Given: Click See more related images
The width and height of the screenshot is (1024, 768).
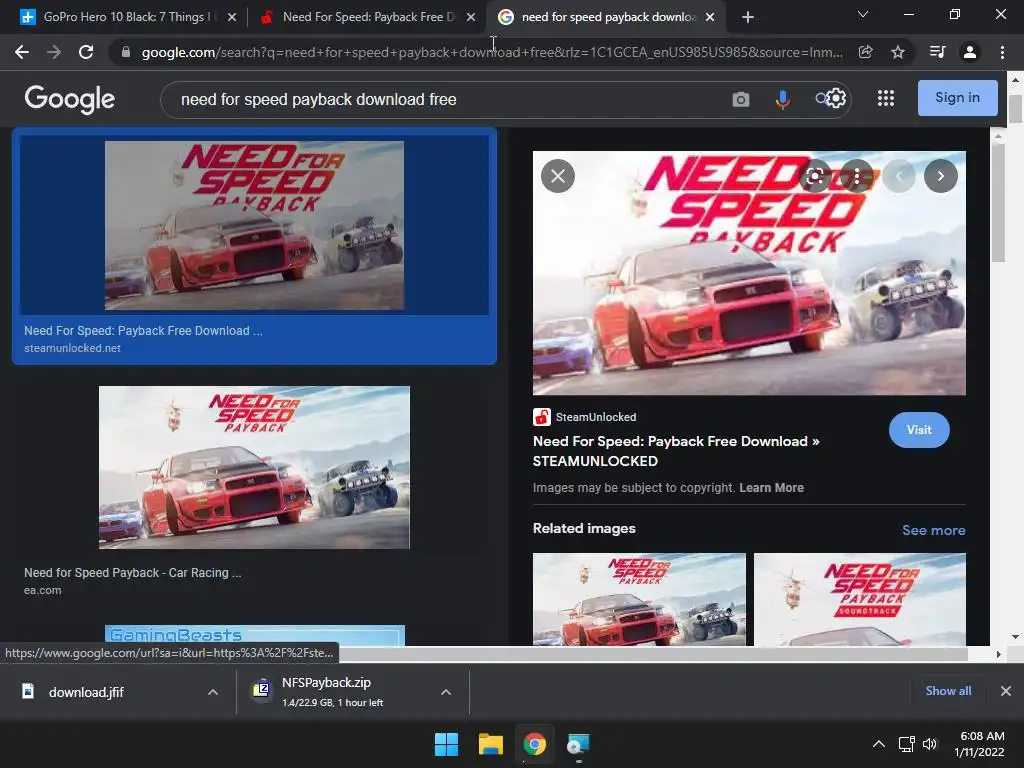Looking at the screenshot, I should coord(934,530).
